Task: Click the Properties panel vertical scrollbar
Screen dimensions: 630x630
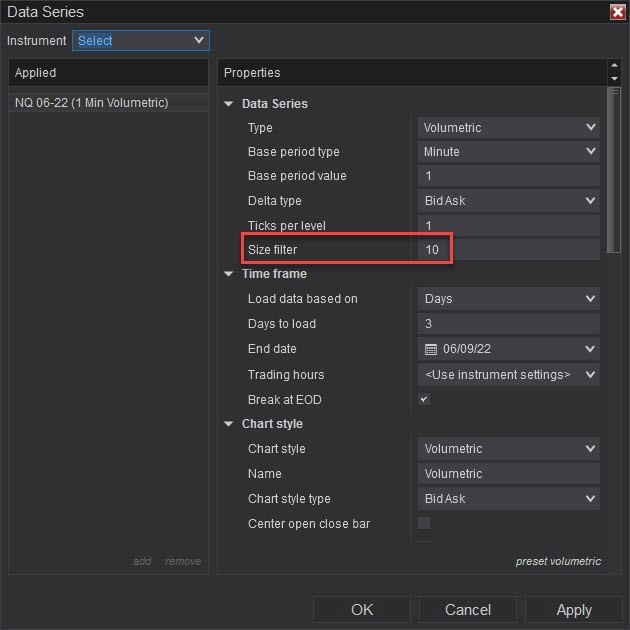Action: point(614,170)
